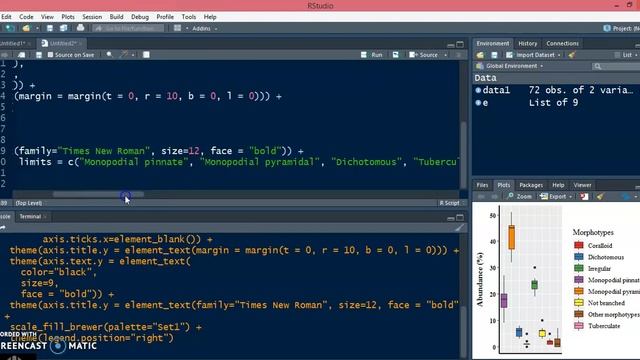Open the recent files dropdown arrow

[x=37, y=29]
